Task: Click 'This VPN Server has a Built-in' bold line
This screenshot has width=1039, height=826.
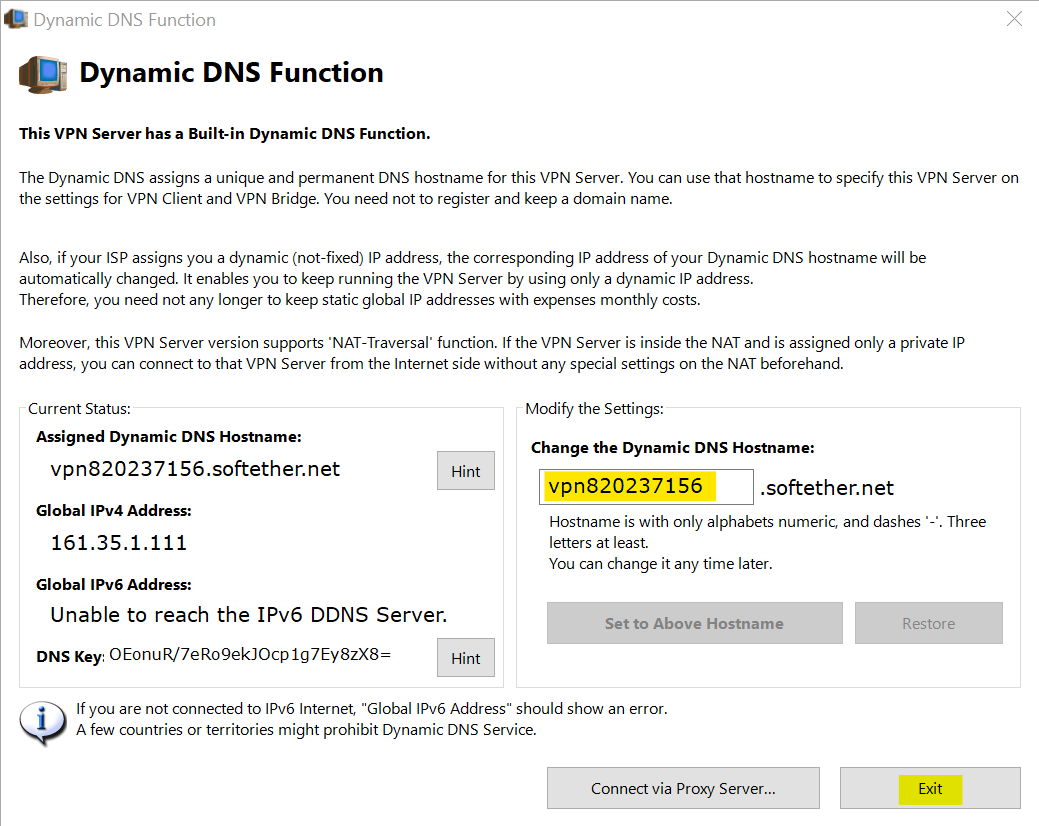Action: [x=225, y=134]
